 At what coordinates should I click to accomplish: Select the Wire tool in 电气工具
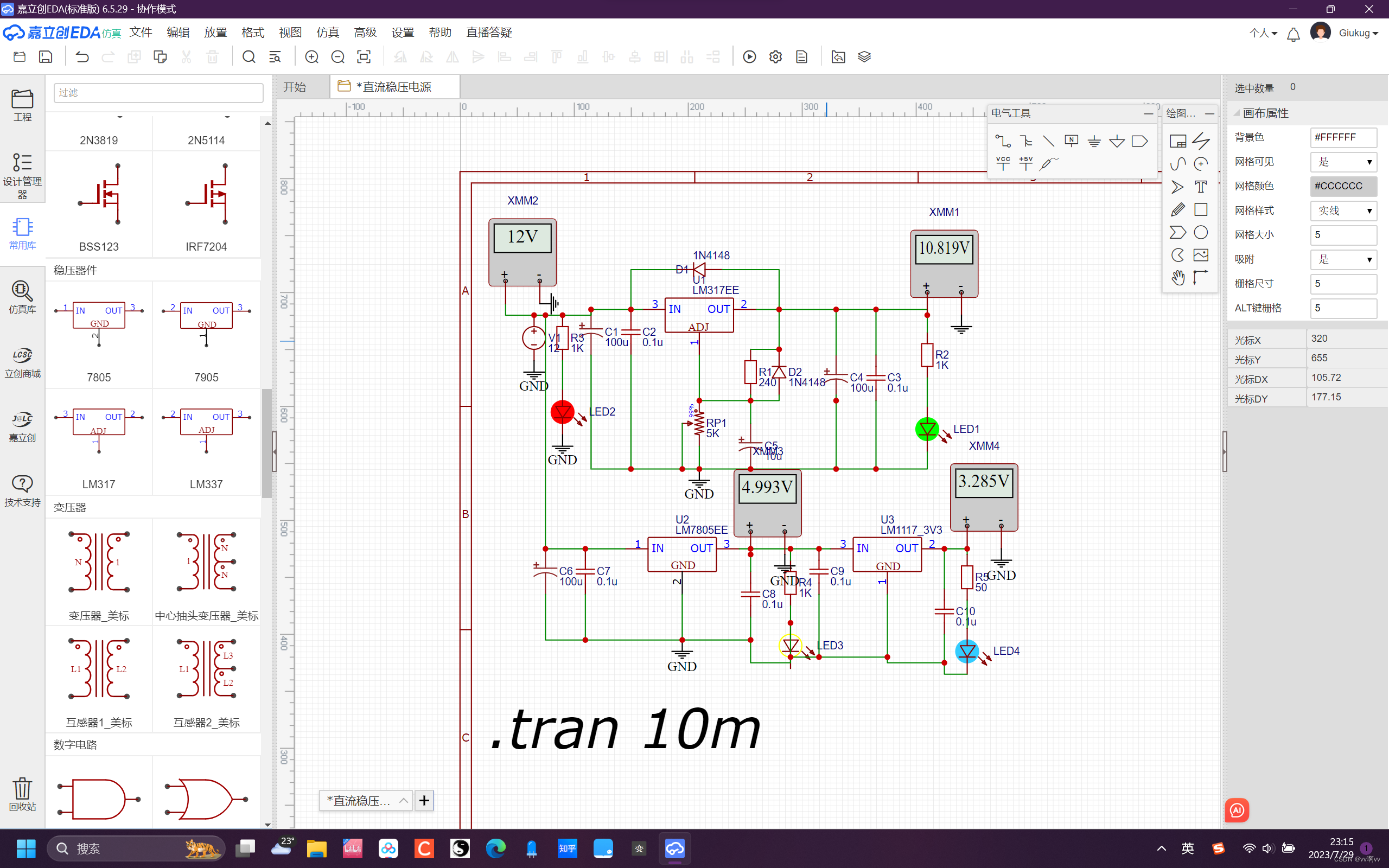click(1002, 141)
